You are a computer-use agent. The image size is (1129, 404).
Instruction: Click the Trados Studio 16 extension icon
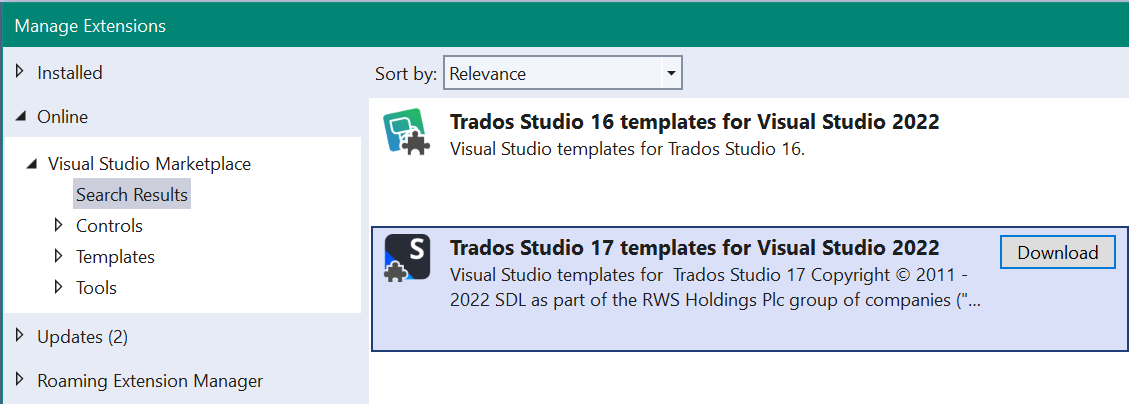tap(406, 133)
